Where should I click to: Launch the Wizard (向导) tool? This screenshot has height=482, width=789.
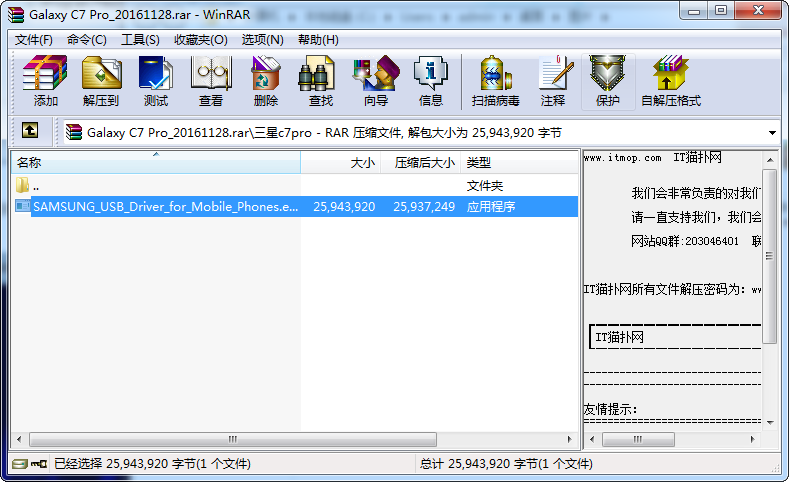click(376, 73)
